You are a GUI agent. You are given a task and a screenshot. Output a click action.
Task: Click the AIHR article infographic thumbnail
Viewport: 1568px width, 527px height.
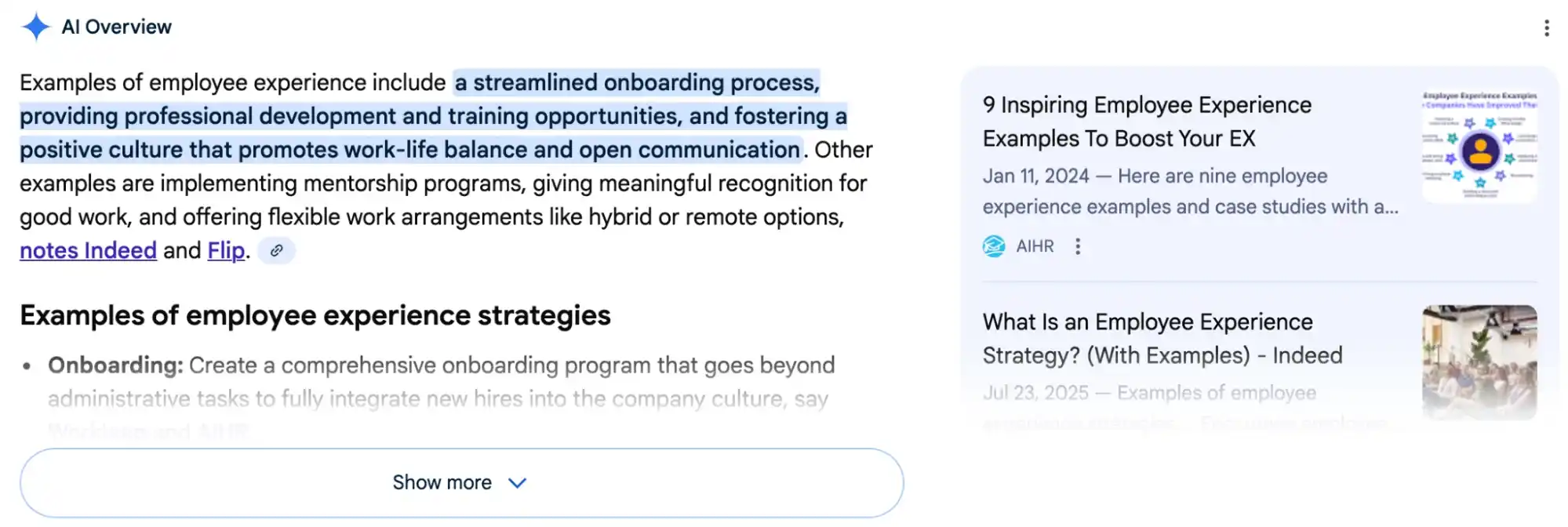point(1479,147)
